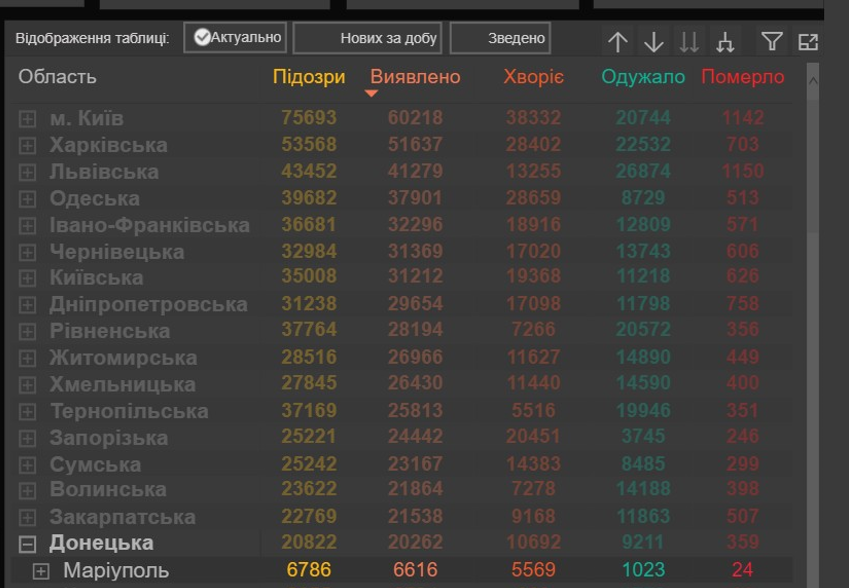The height and width of the screenshot is (588, 849).
Task: Click the expand table to fullscreen icon
Action: tap(808, 42)
